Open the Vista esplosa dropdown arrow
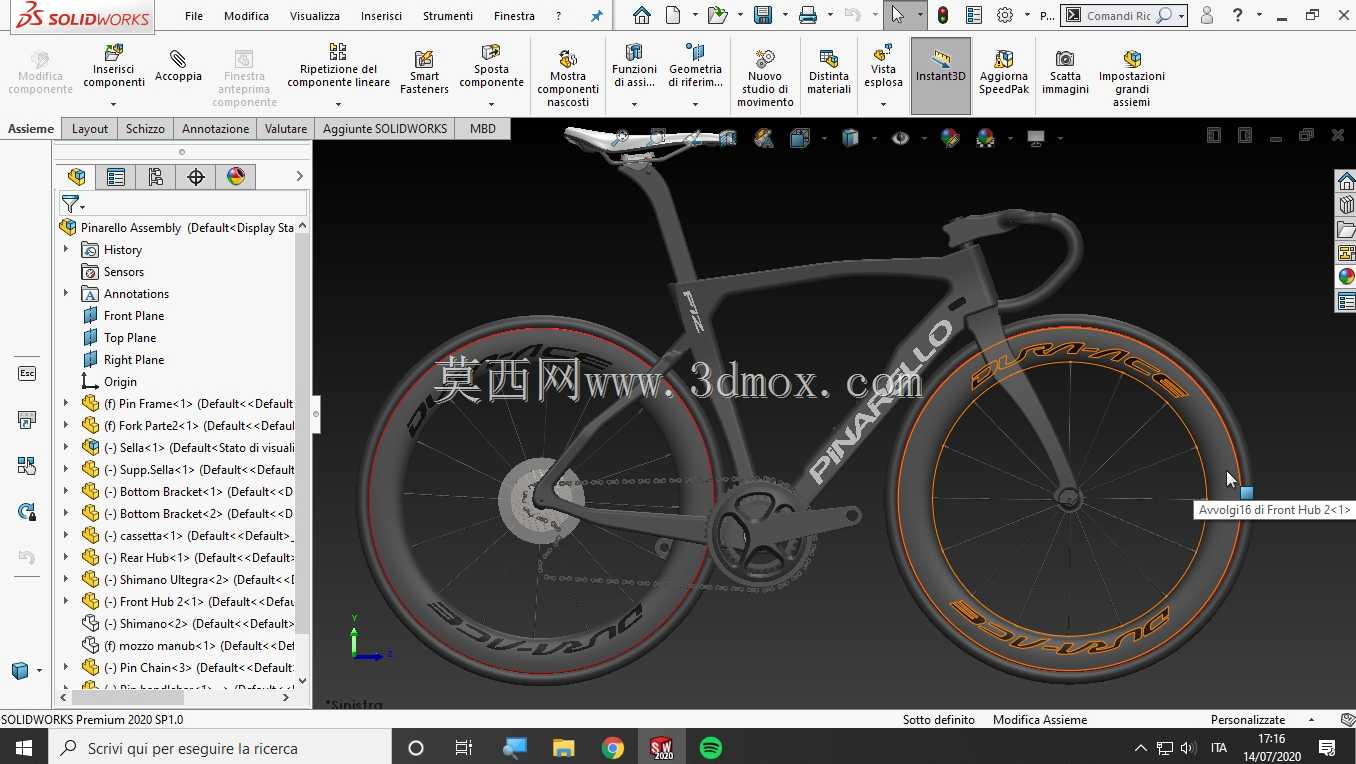Image resolution: width=1356 pixels, height=764 pixels. click(883, 104)
